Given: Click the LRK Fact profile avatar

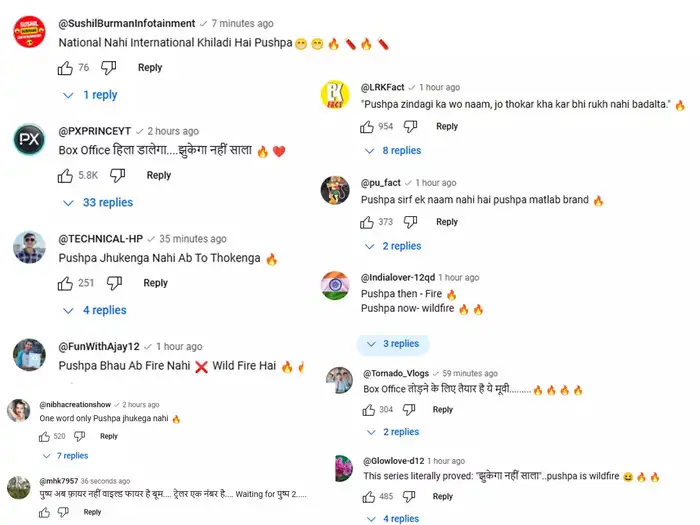Looking at the screenshot, I should pyautogui.click(x=334, y=97).
